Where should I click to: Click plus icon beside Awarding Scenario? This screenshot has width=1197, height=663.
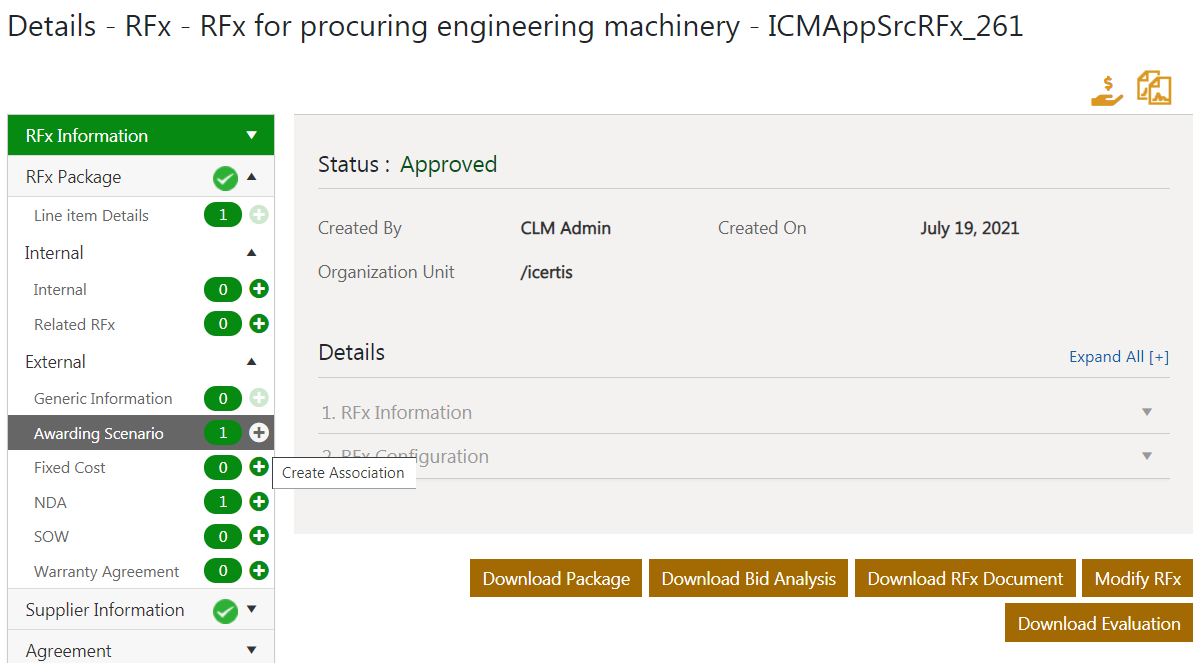(259, 432)
